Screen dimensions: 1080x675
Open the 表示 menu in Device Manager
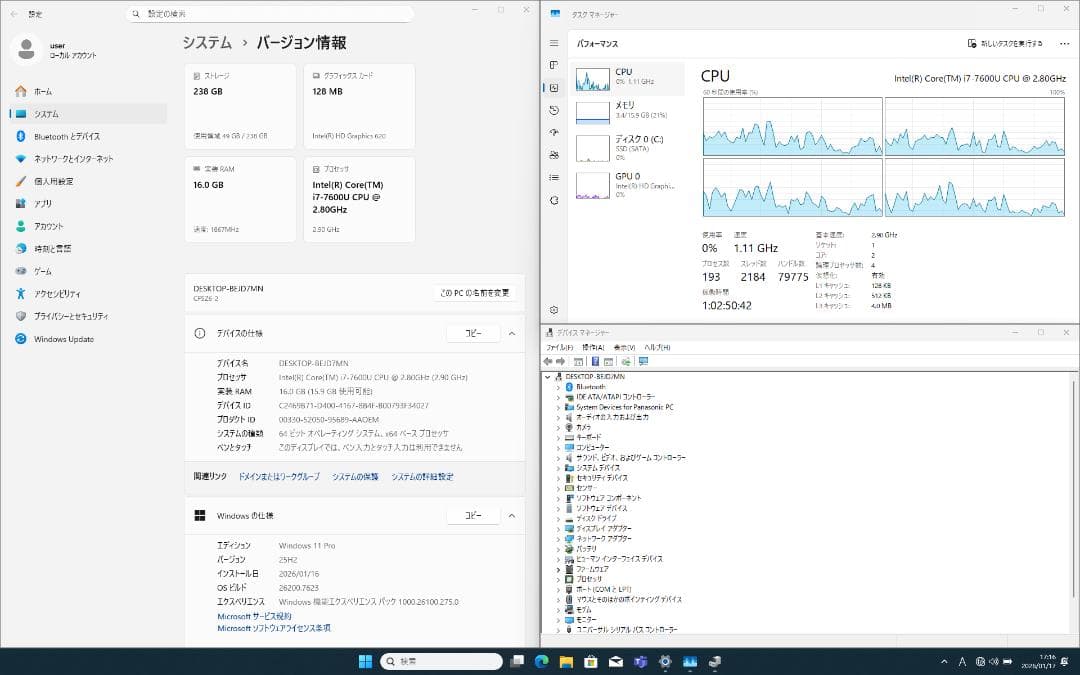click(x=623, y=347)
